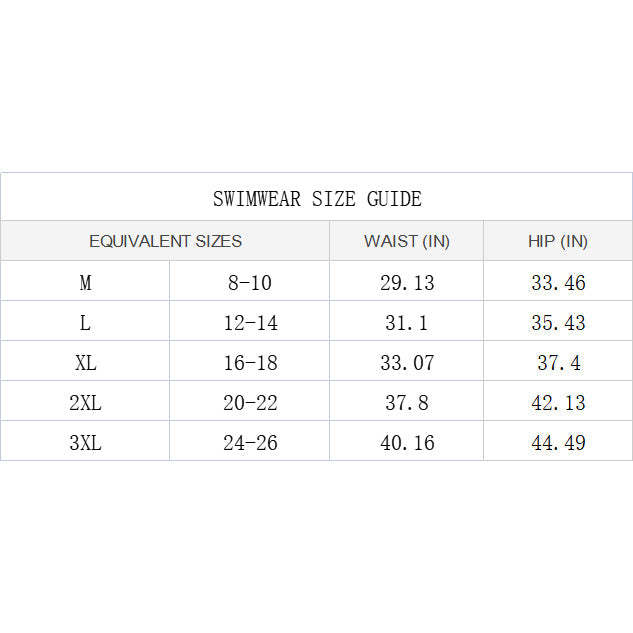633x633 pixels.
Task: Select the 3XL size cell
Action: point(86,443)
